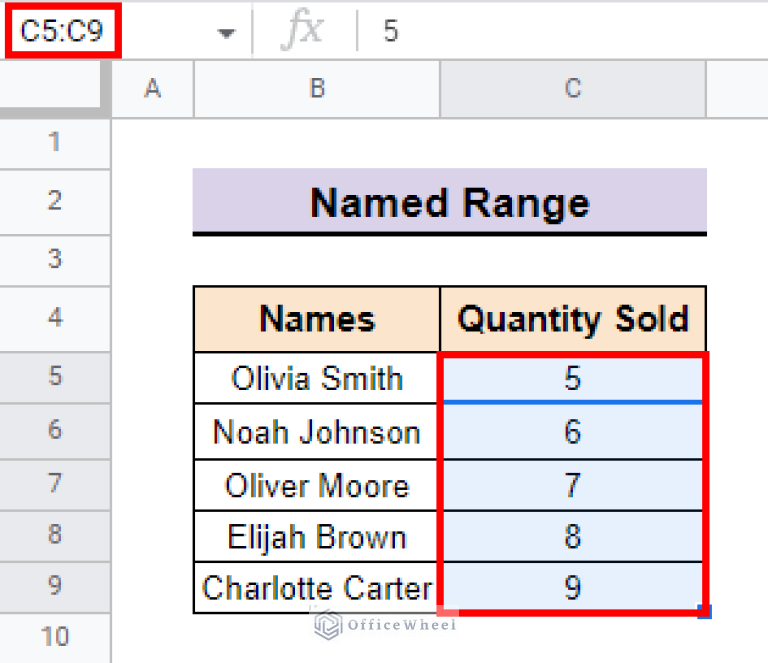Screen dimensions: 768x663
Task: Select column A header
Action: 152,89
